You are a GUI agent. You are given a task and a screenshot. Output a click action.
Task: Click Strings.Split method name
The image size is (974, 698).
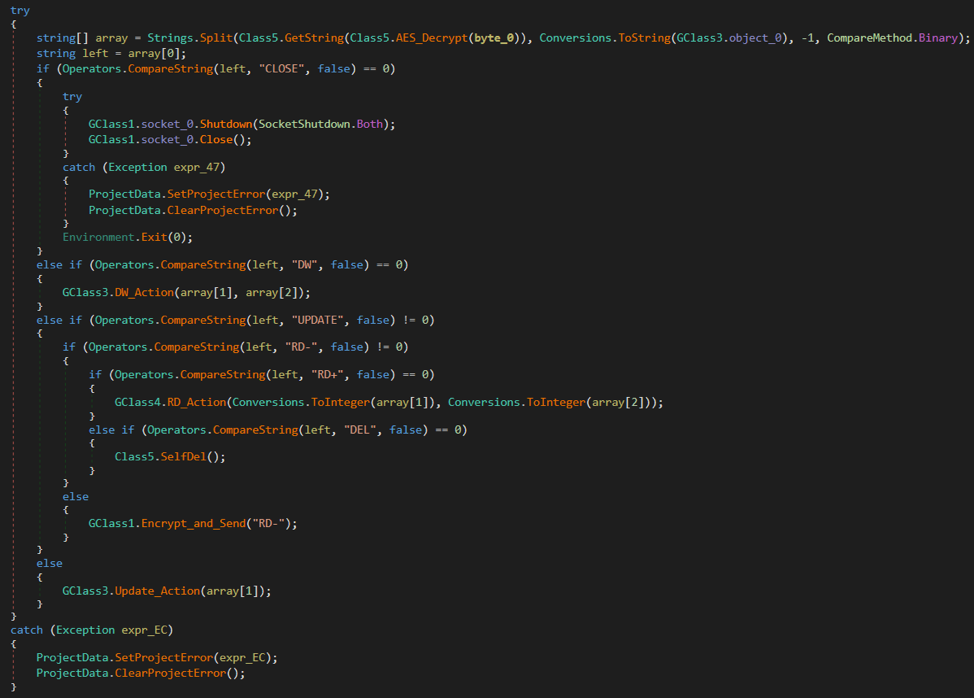[x=189, y=38]
